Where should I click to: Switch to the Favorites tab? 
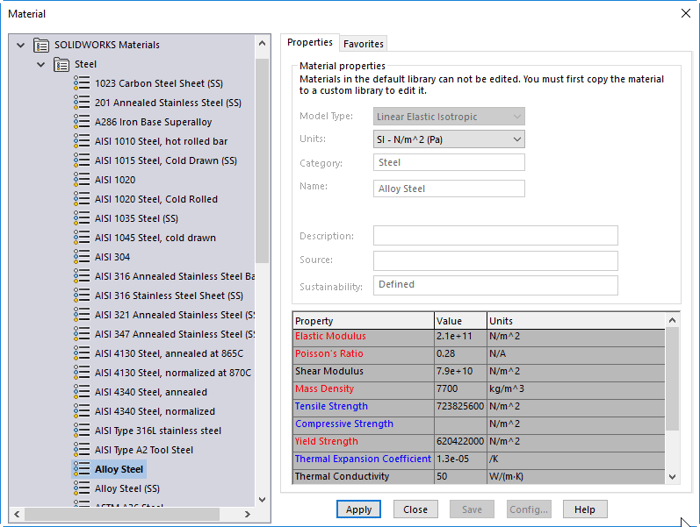point(363,44)
